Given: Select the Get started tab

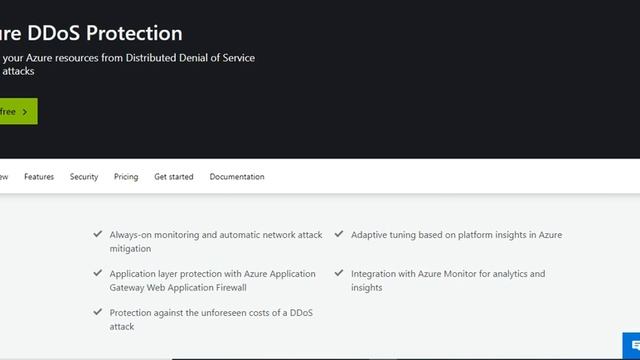Looking at the screenshot, I should [x=174, y=177].
